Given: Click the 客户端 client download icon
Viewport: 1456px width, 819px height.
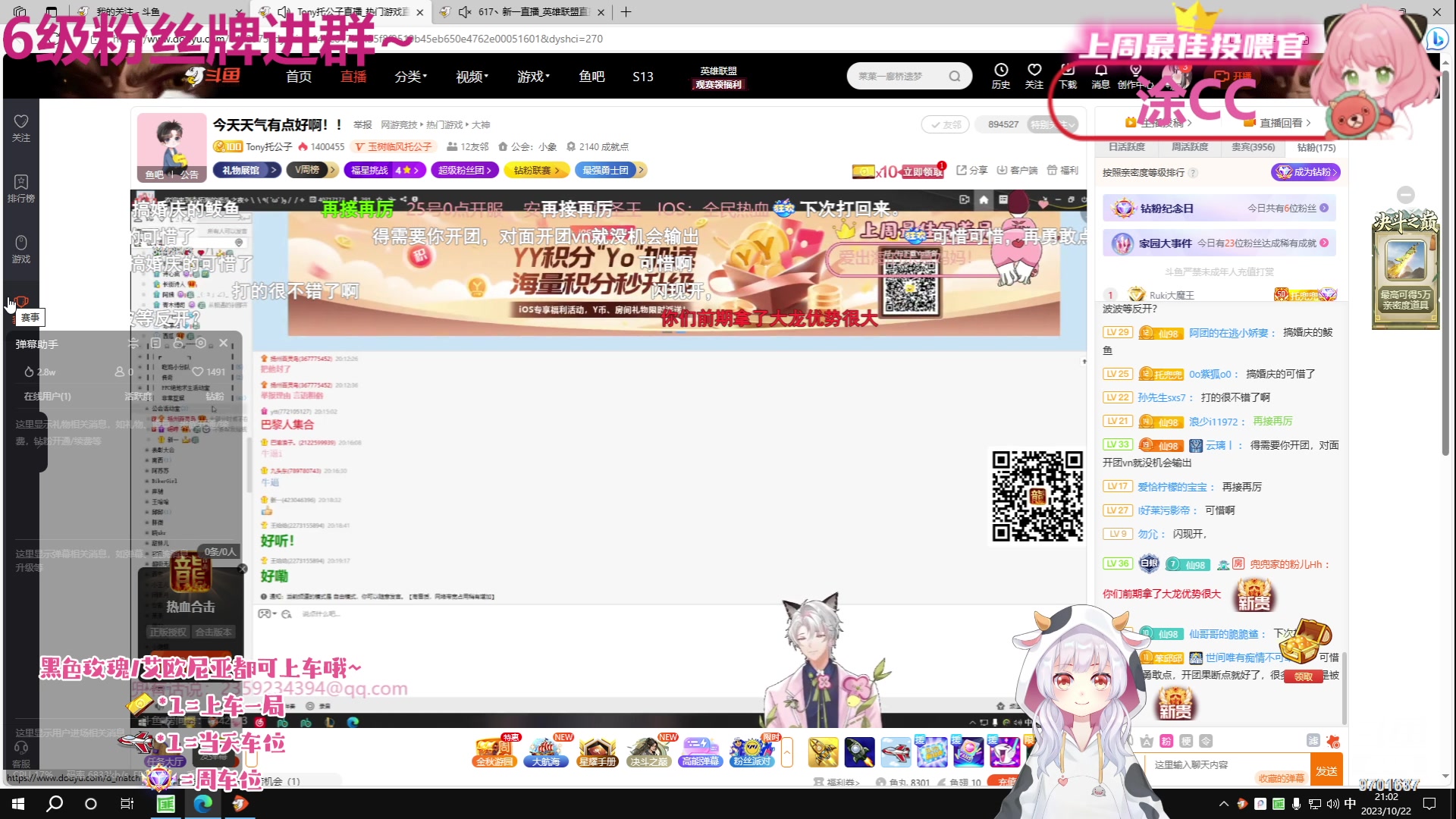Looking at the screenshot, I should (x=1017, y=171).
